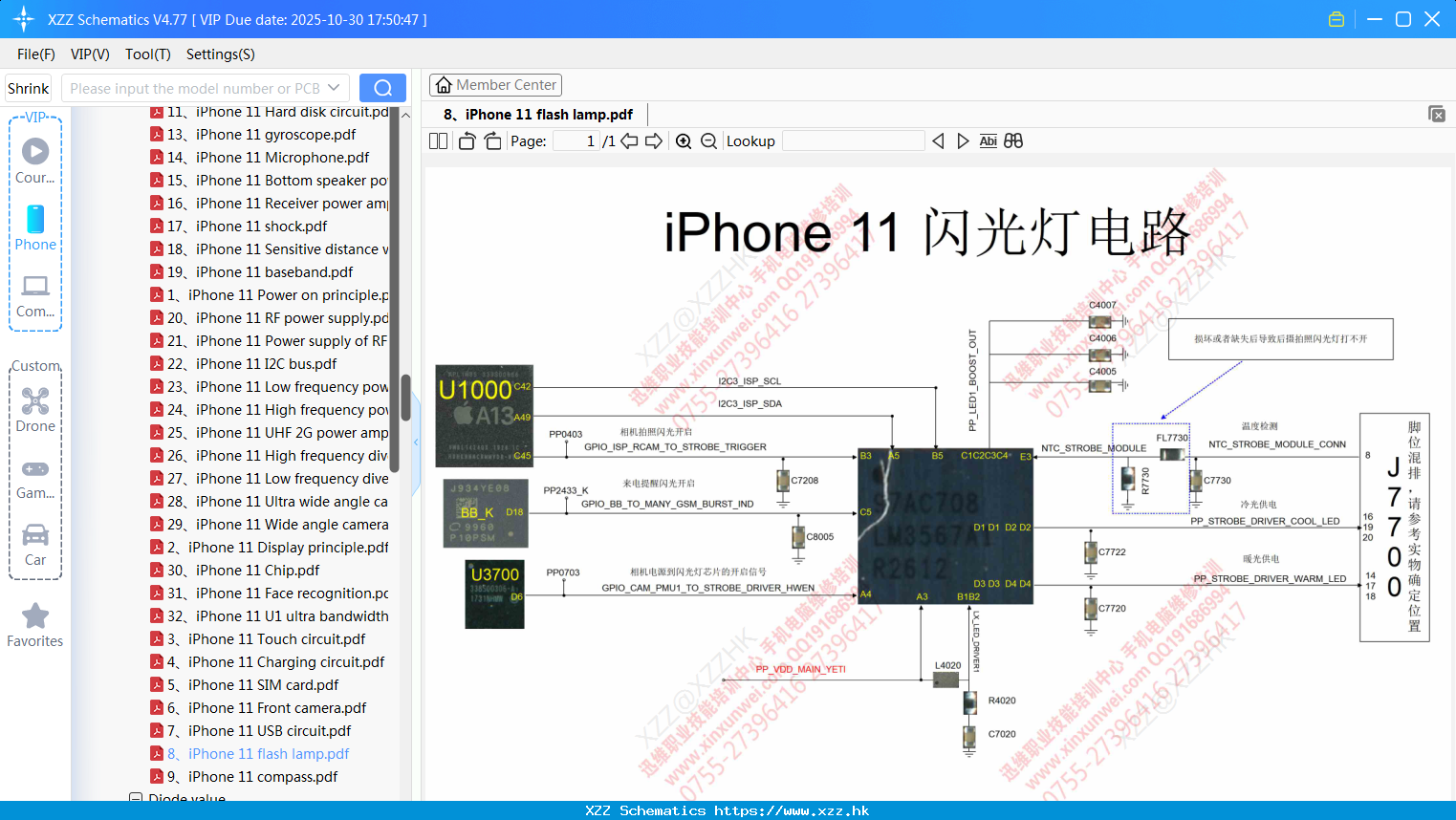Image resolution: width=1456 pixels, height=820 pixels.
Task: Click the binoculars search icon
Action: (x=1013, y=141)
